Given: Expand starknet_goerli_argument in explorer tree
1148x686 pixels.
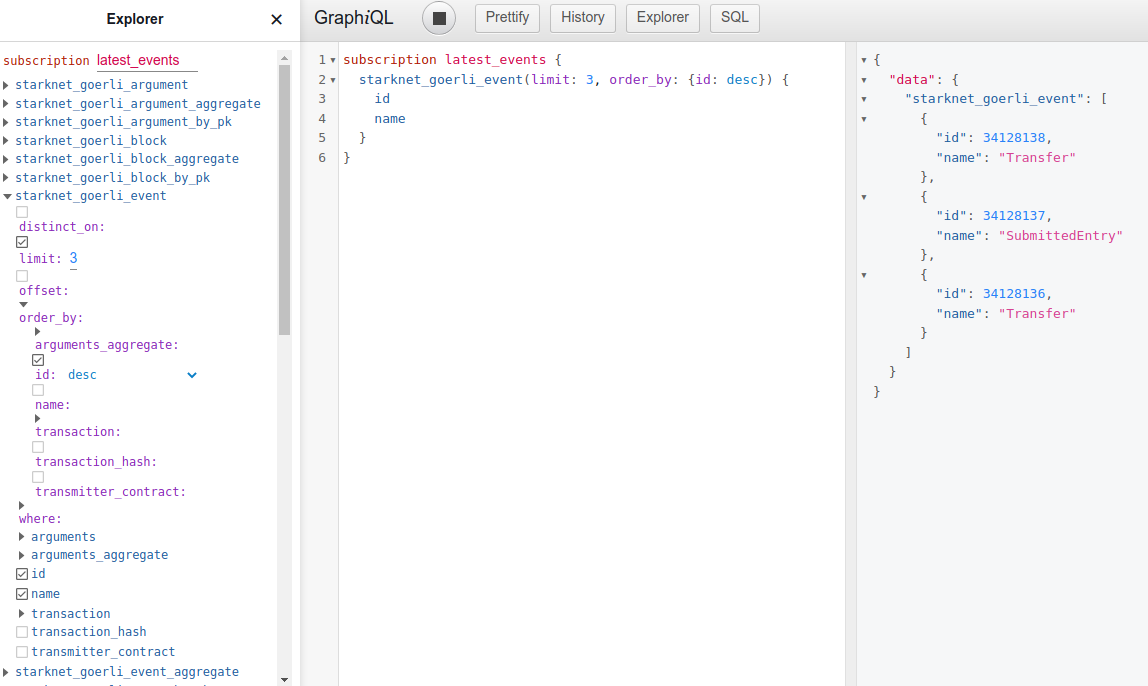Looking at the screenshot, I should coord(7,85).
